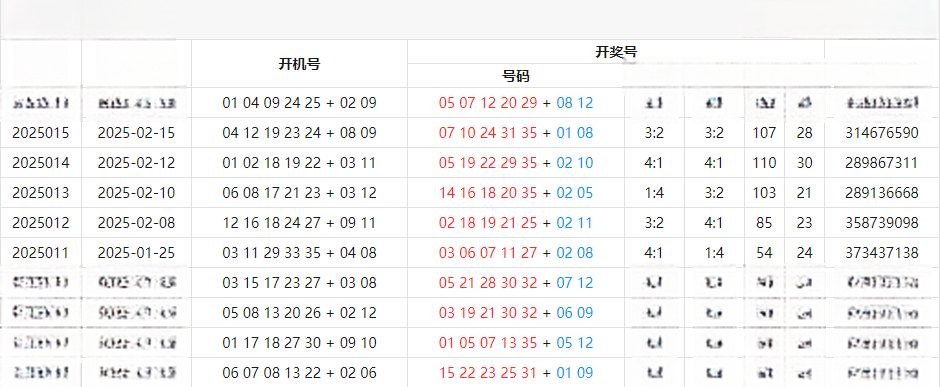Click sales figure 373437138
The width and height of the screenshot is (940, 387).
(x=882, y=253)
